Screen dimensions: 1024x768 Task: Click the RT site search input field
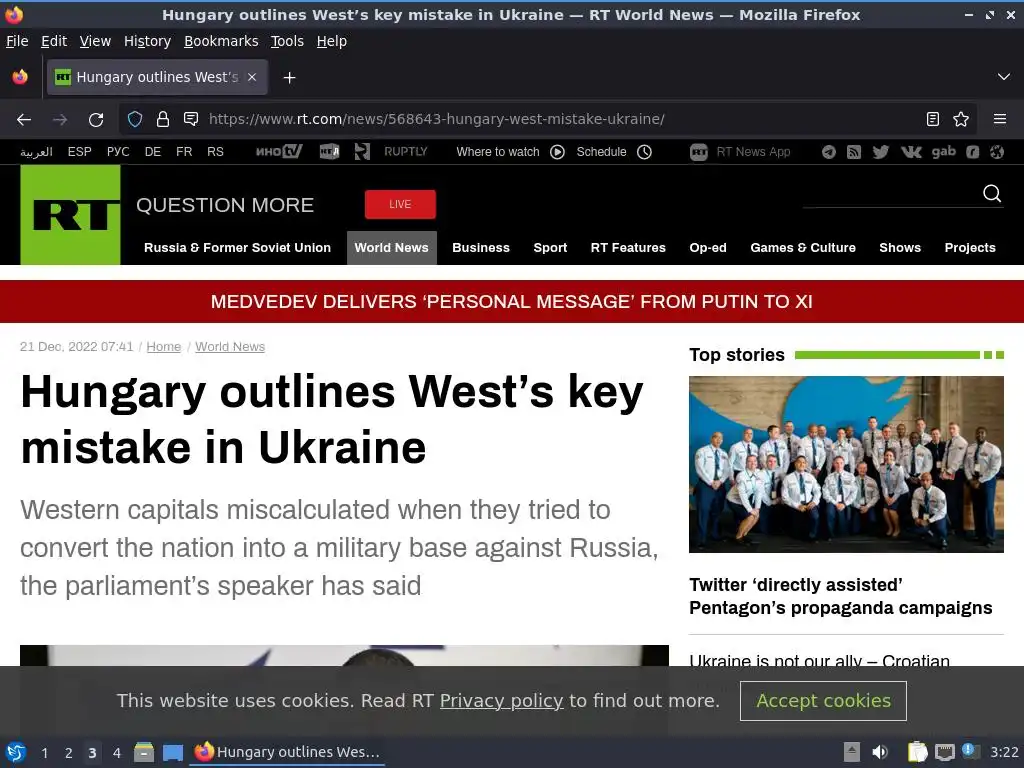point(890,195)
